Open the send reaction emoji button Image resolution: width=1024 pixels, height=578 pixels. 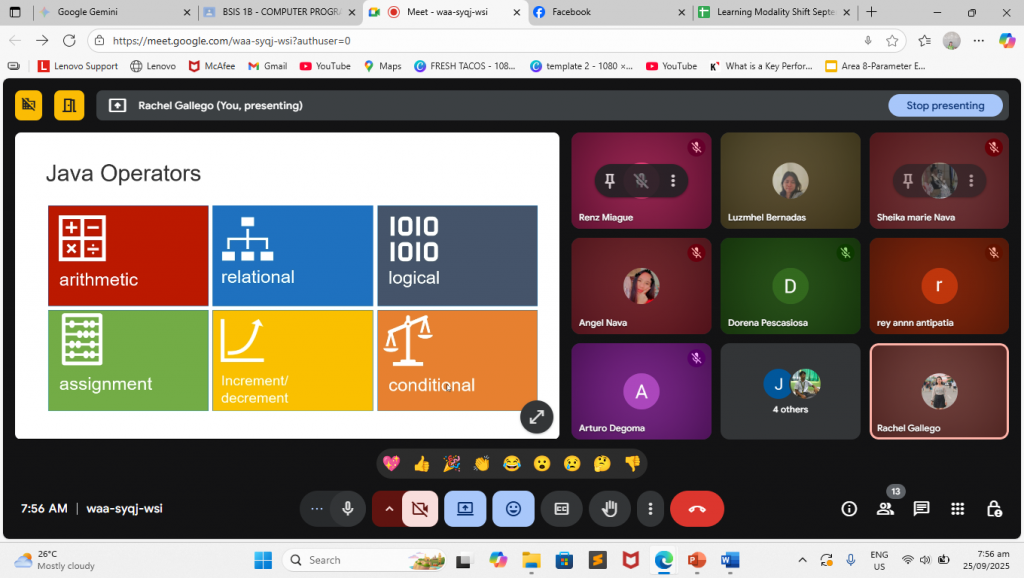pos(513,508)
